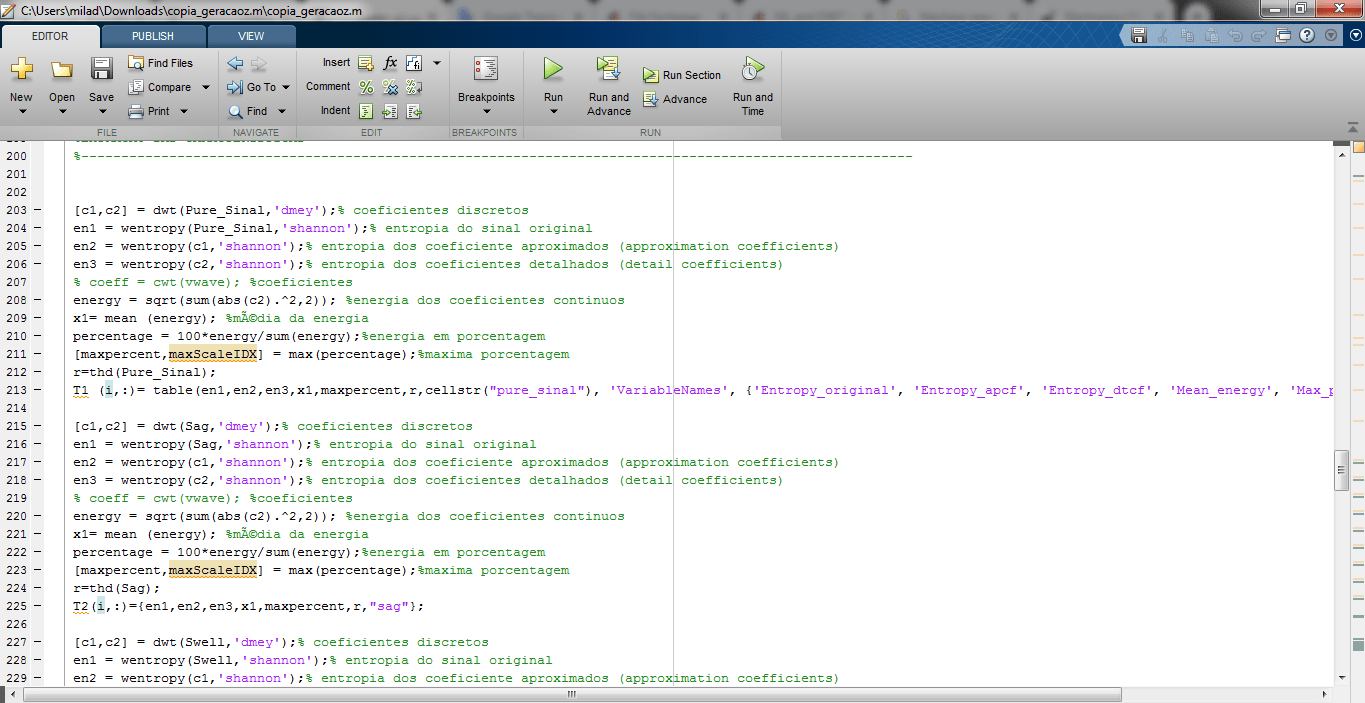Click the Run and Time icon
The width and height of the screenshot is (1365, 703).
click(x=752, y=69)
